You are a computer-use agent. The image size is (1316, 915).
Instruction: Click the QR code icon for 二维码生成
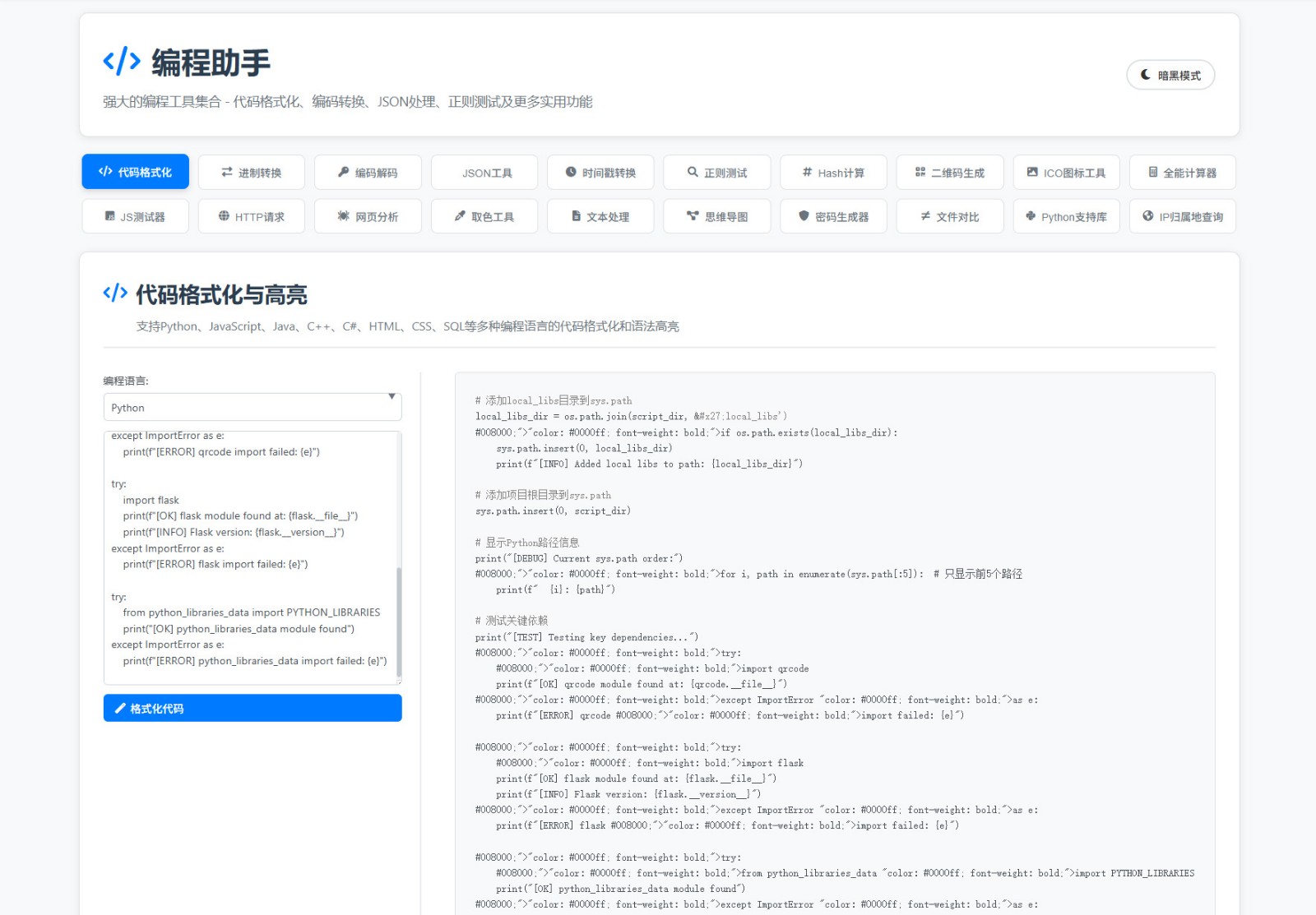click(x=920, y=172)
